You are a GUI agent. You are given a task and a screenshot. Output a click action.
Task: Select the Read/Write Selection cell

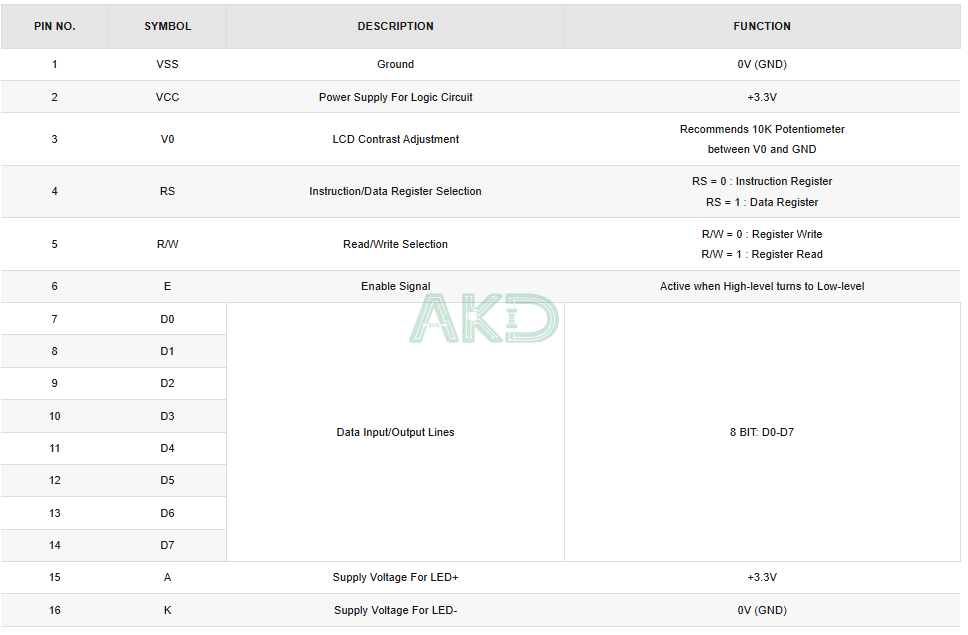click(x=396, y=244)
